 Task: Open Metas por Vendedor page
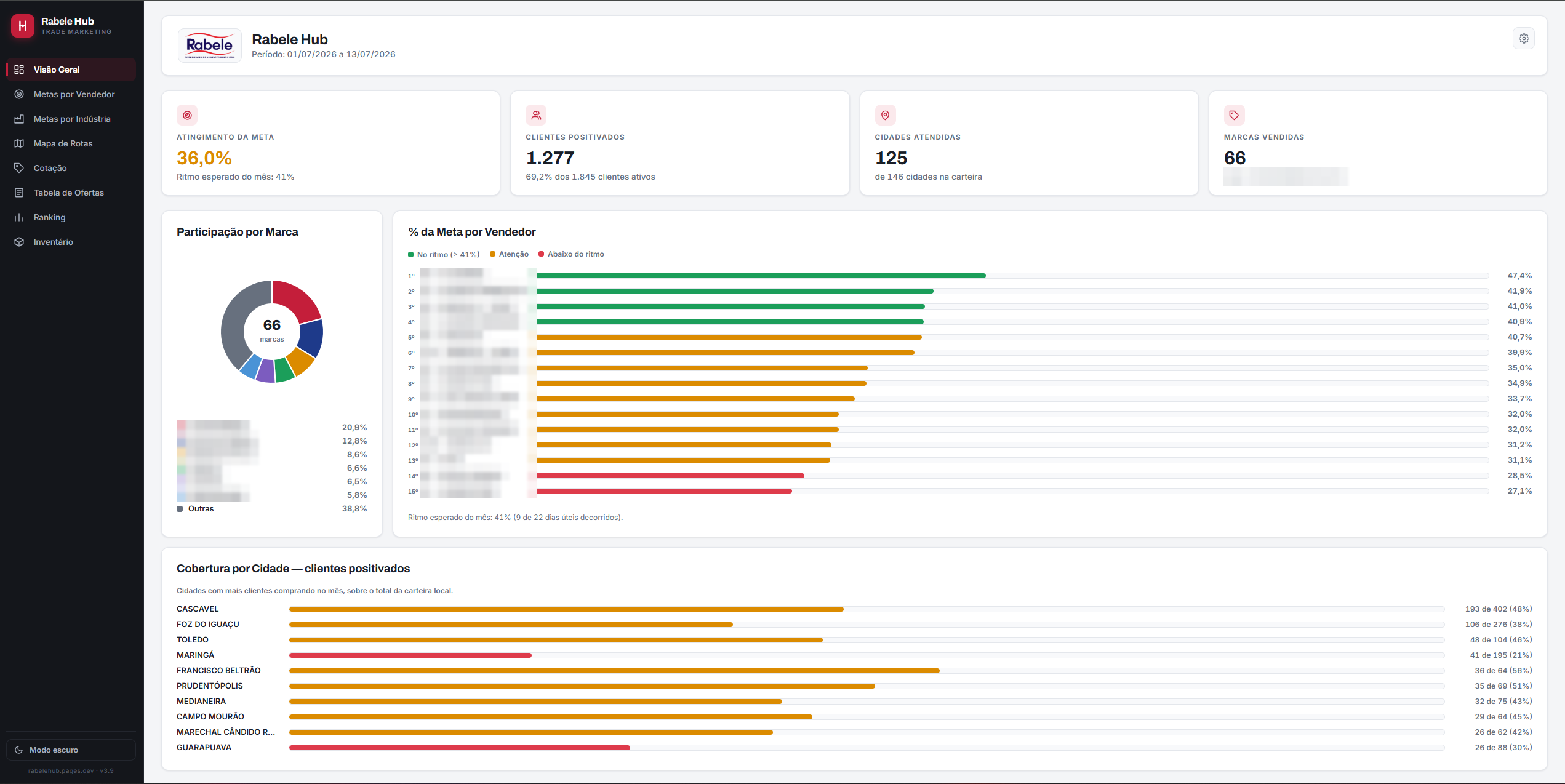point(71,94)
